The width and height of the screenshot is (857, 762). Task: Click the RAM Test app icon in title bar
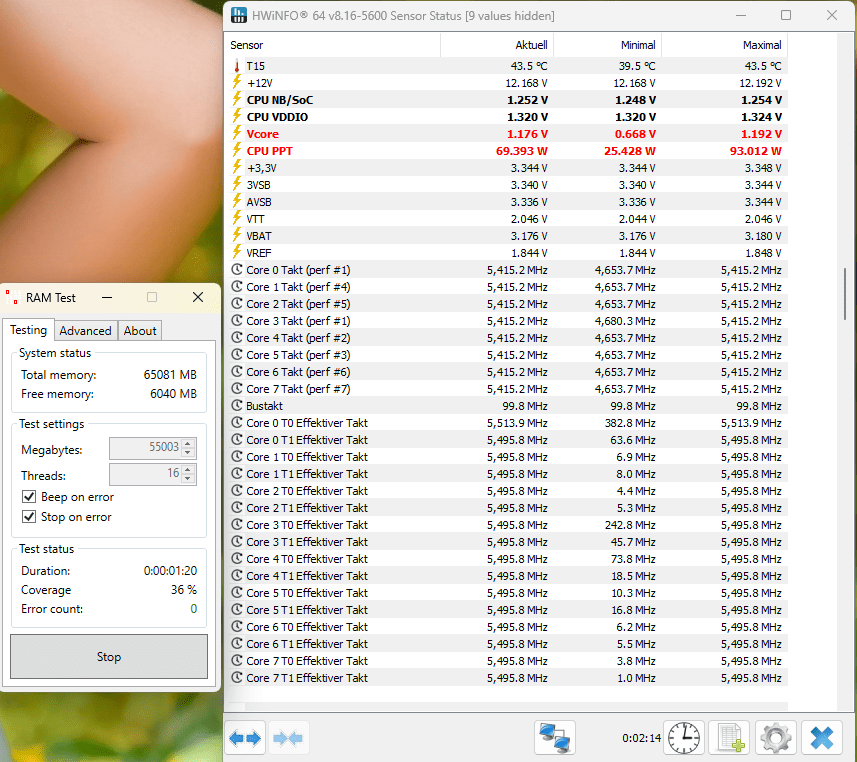click(x=12, y=297)
